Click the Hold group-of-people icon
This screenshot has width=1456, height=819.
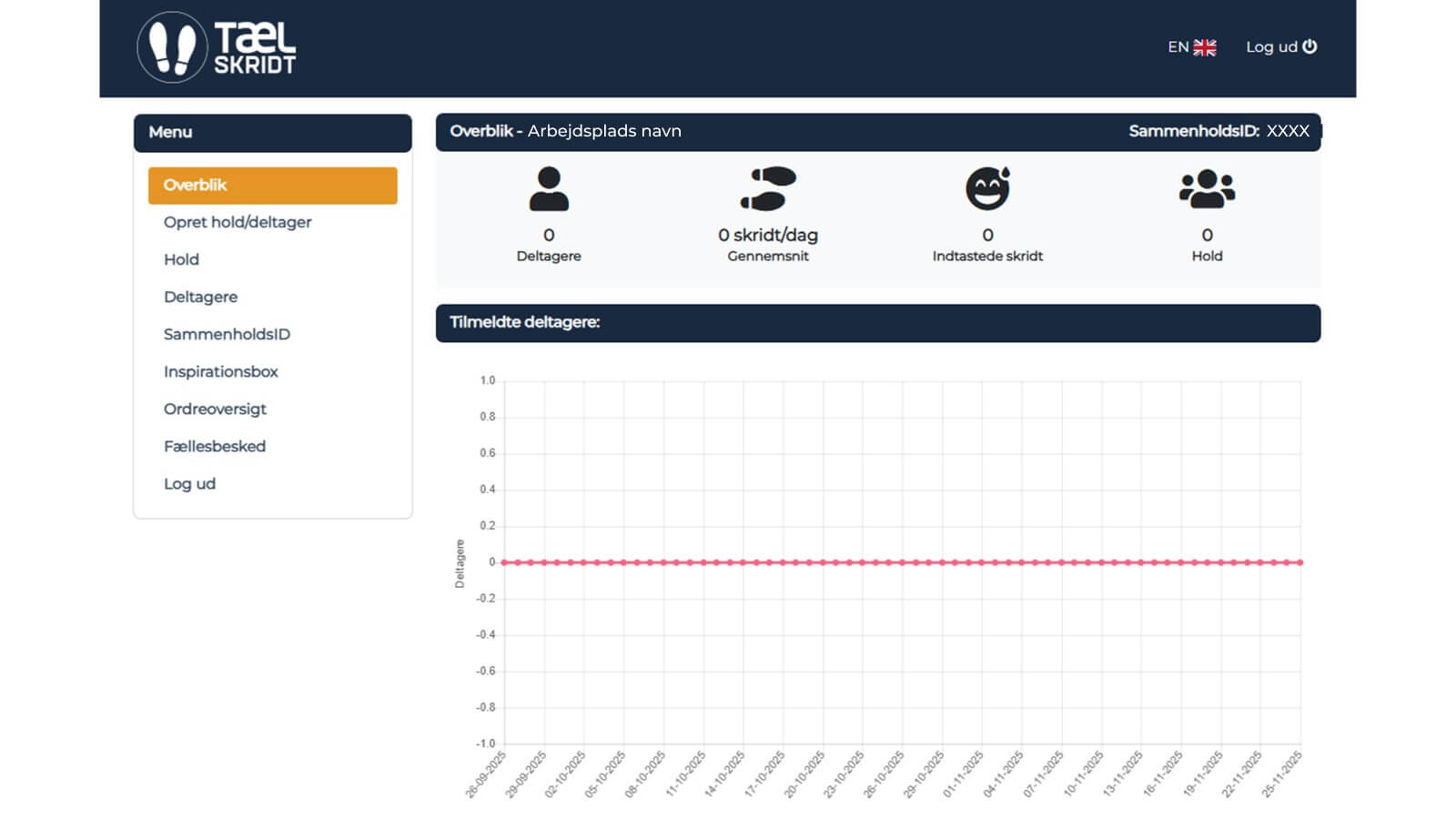point(1207,189)
